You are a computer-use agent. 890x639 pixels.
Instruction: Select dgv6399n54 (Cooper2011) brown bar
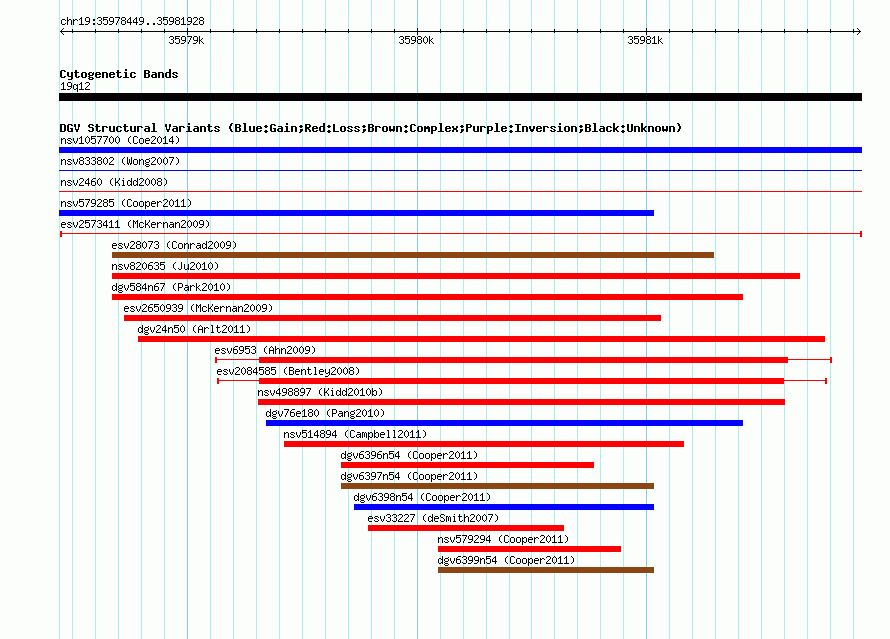click(x=546, y=570)
